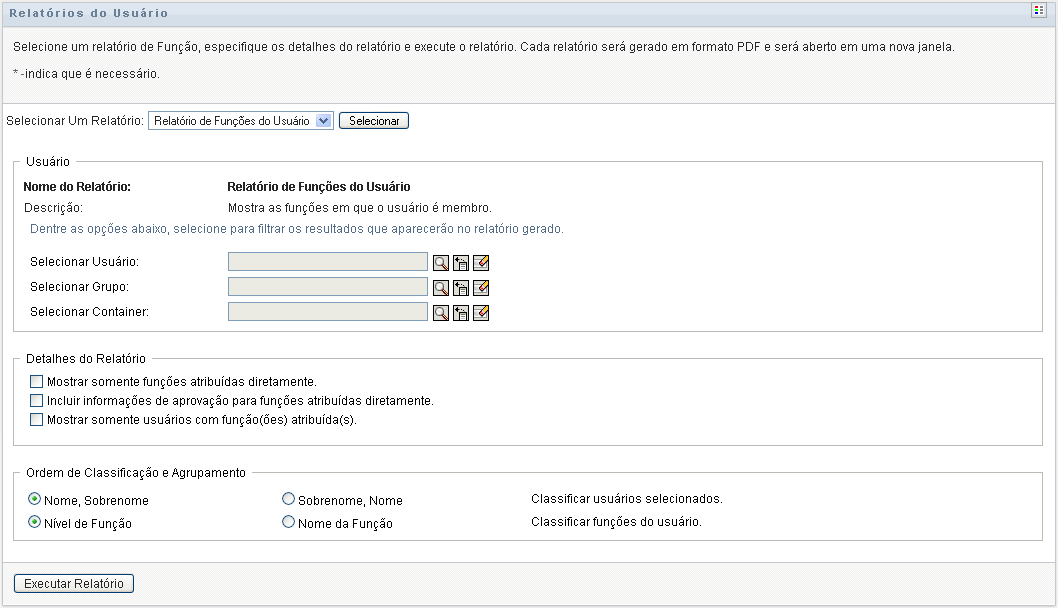Screen dimensions: 1058x608
Task: Click the search icon for Selecionar Usuário
Action: pyautogui.click(x=440, y=262)
